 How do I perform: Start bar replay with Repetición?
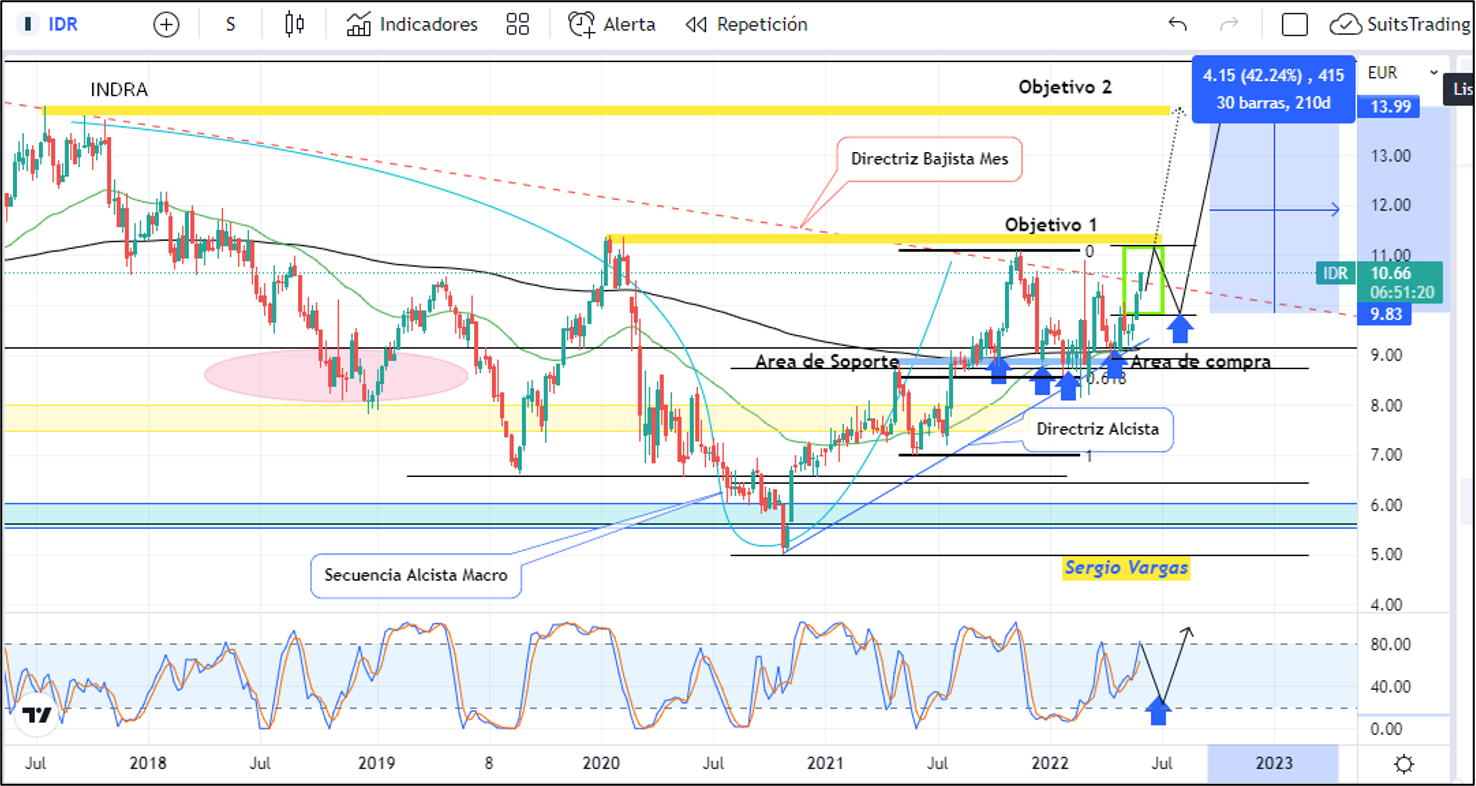pyautogui.click(x=746, y=25)
